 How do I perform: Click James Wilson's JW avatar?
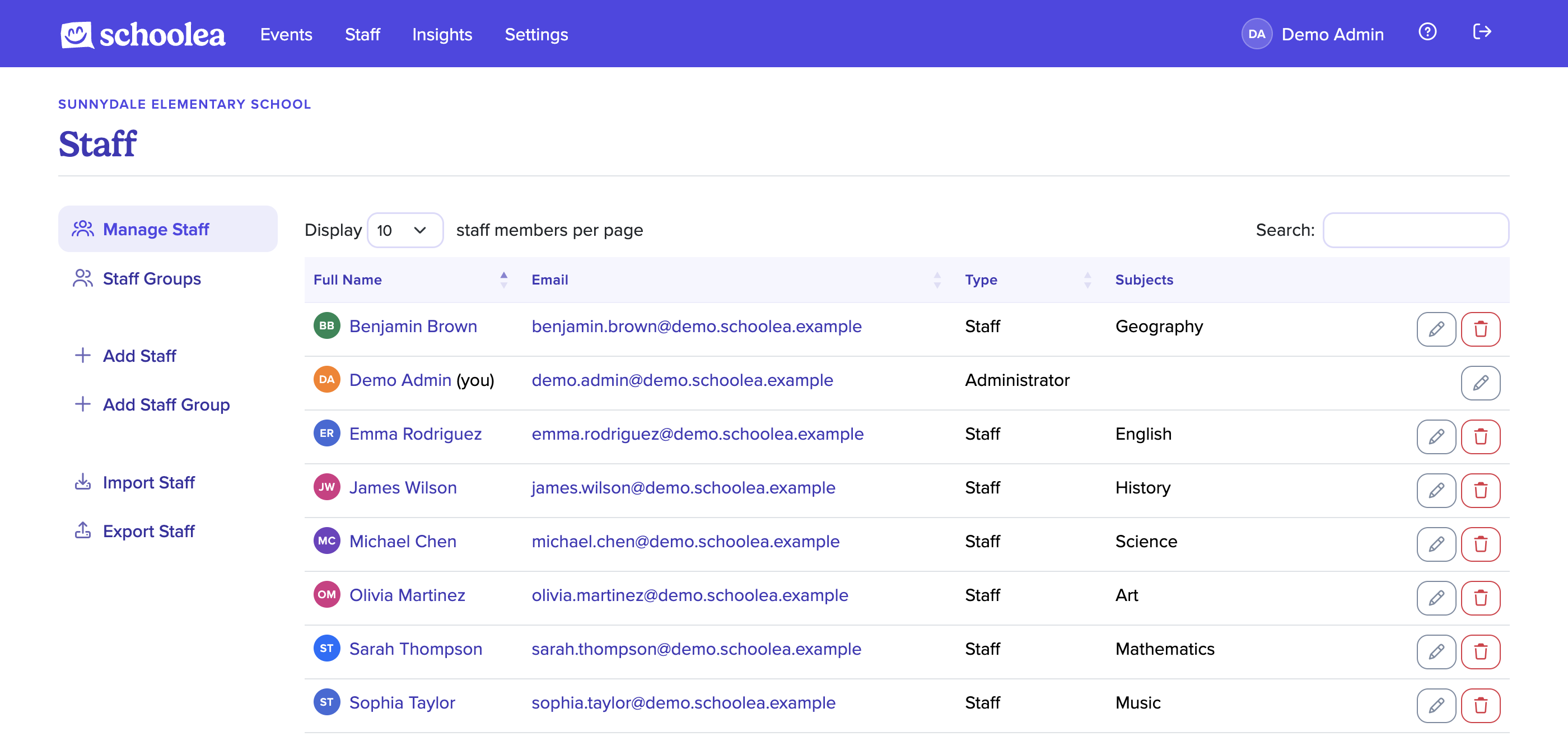pyautogui.click(x=327, y=487)
